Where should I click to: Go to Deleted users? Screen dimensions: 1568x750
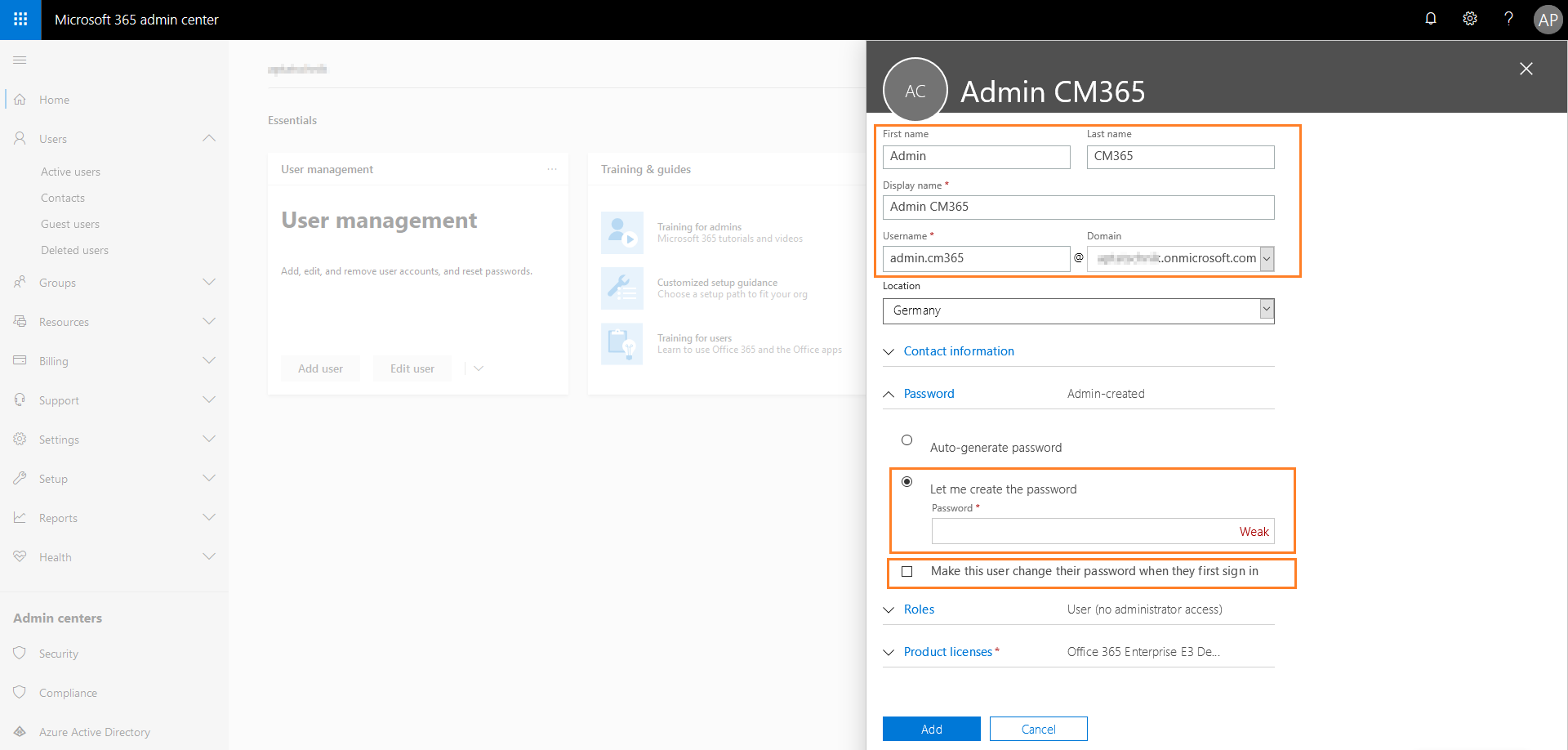74,250
